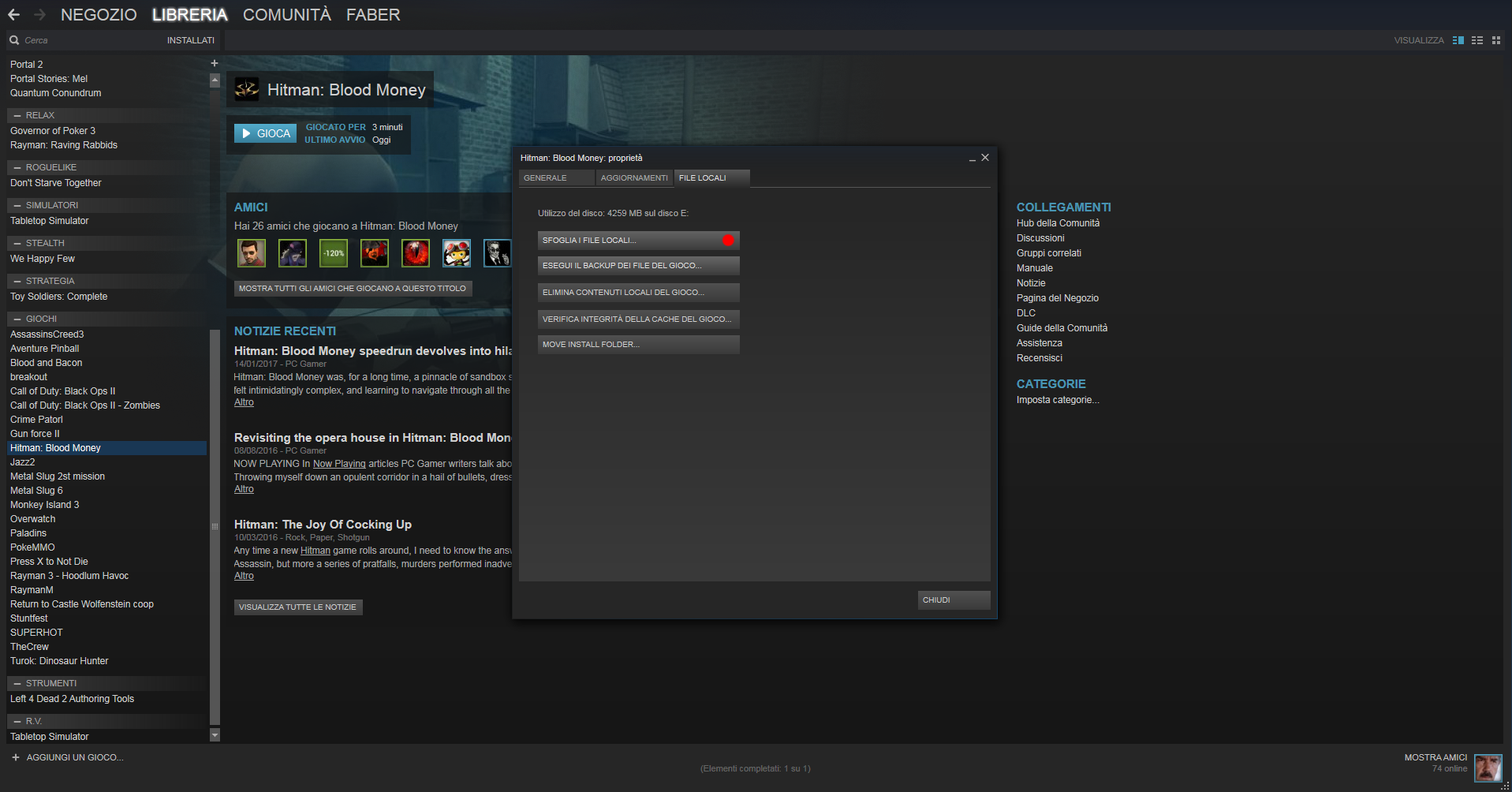Switch to the detail view layout icon
Screen dimensions: 1512x792
tap(1458, 40)
